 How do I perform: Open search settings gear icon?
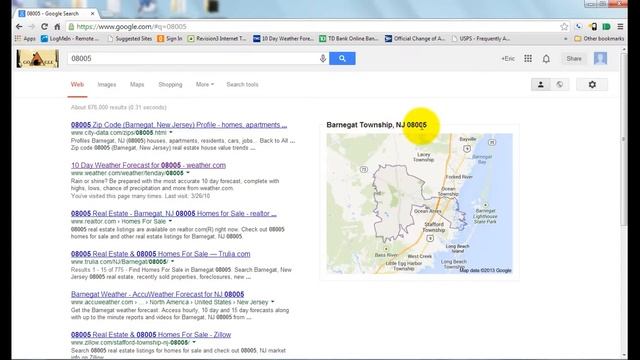(x=592, y=84)
